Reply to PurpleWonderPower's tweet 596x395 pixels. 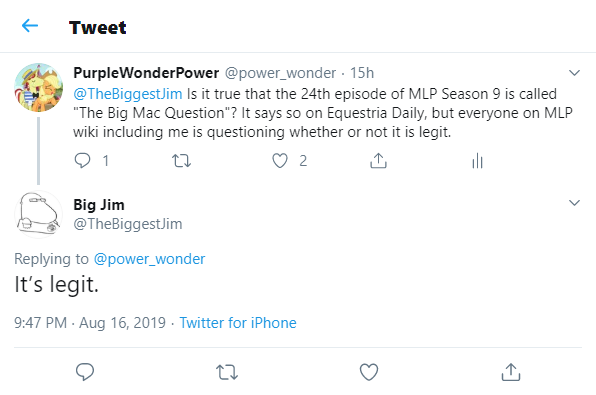pos(82,160)
